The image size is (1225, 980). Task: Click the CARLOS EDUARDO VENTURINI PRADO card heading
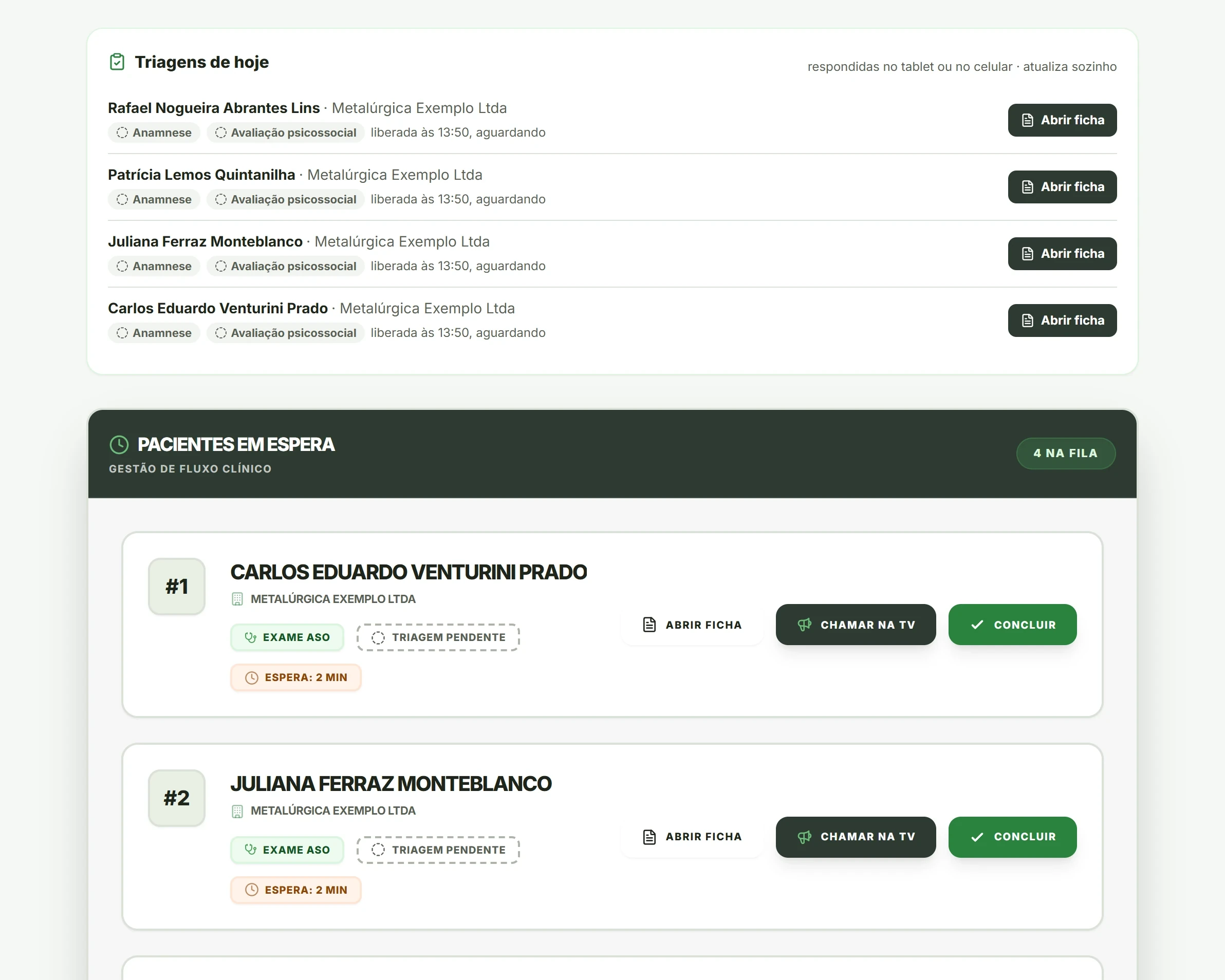click(409, 572)
